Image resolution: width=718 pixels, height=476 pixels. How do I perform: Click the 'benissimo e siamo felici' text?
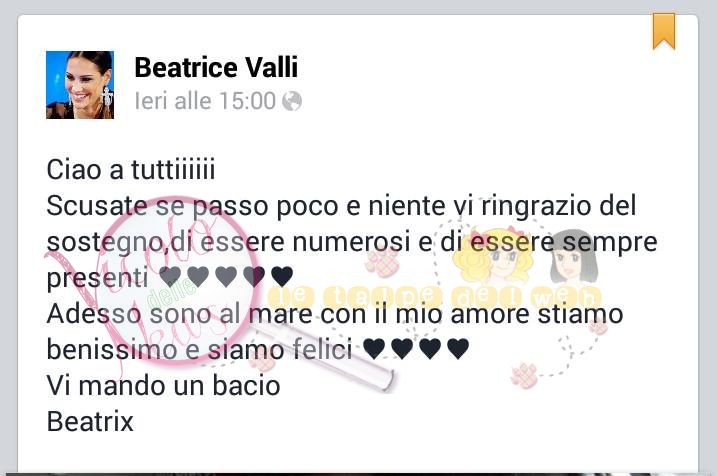pos(200,350)
